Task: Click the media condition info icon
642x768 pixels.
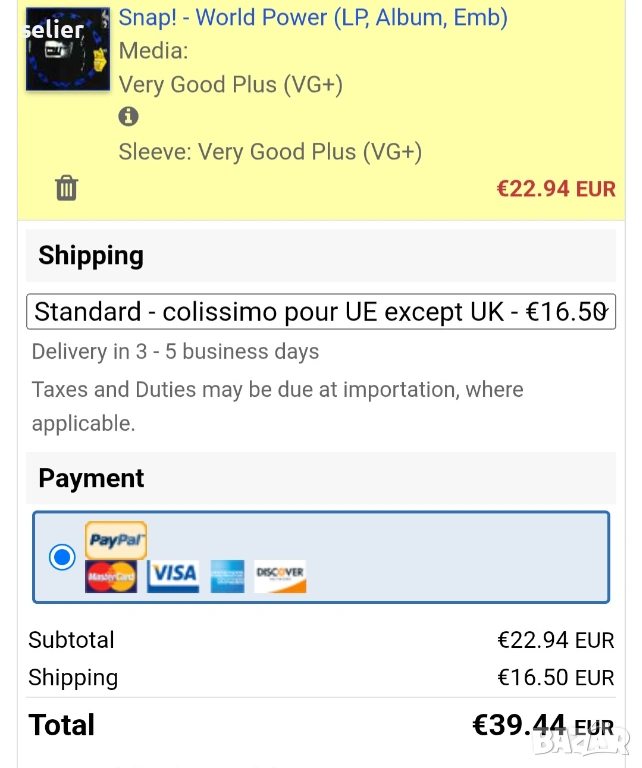Action: 128,117
